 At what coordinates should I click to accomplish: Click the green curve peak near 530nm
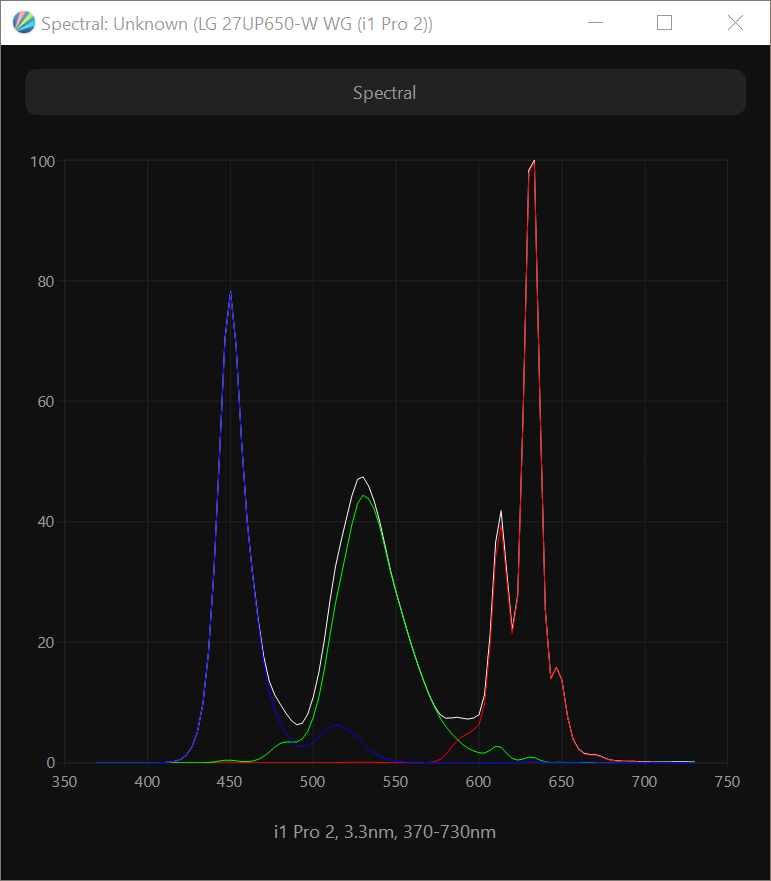(x=364, y=496)
